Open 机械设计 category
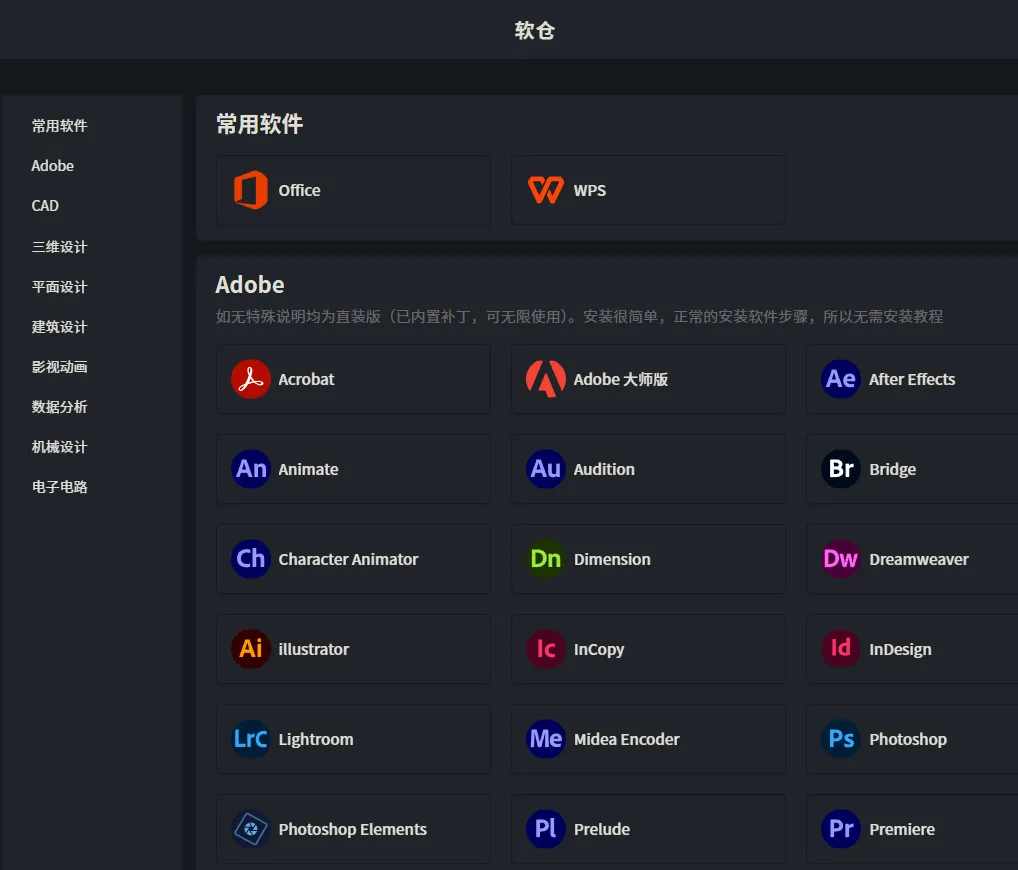 pos(59,447)
